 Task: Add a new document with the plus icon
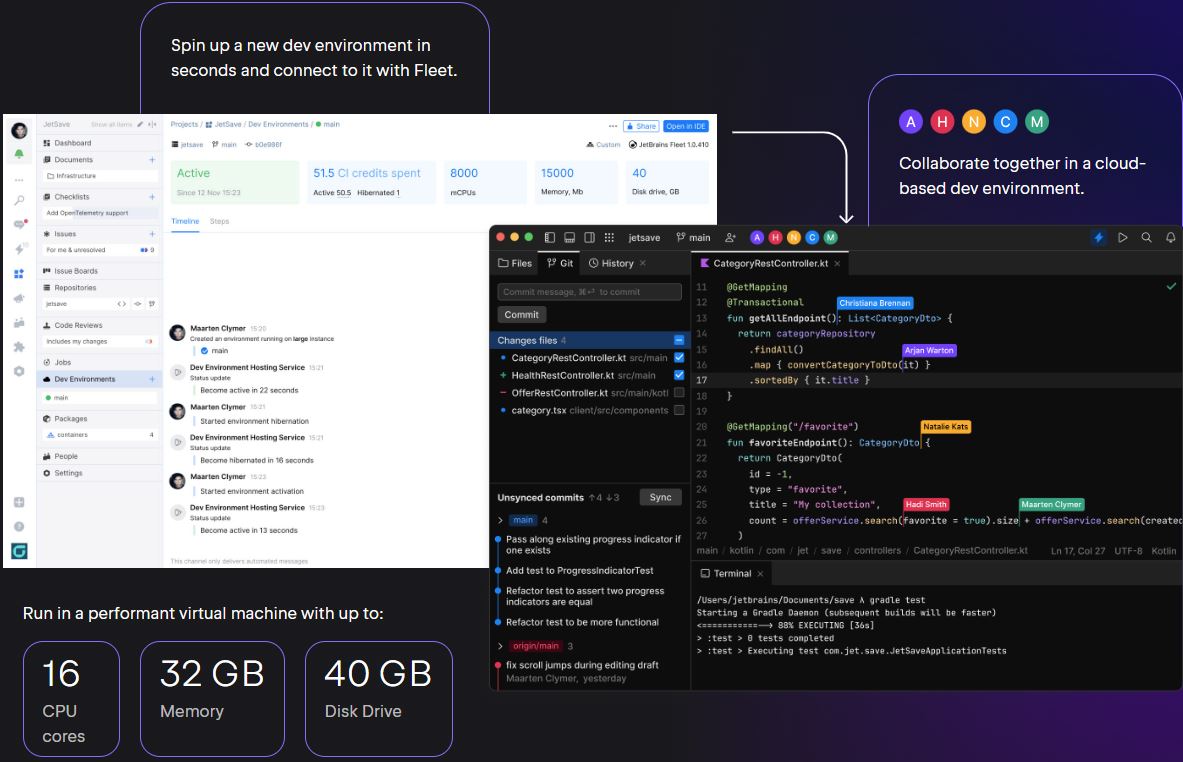152,160
